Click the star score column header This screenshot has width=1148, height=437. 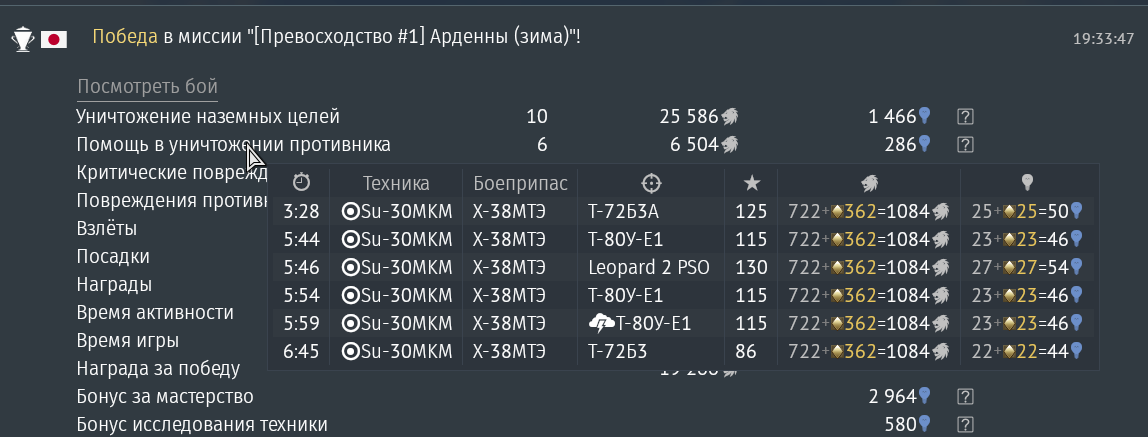pyautogui.click(x=752, y=183)
